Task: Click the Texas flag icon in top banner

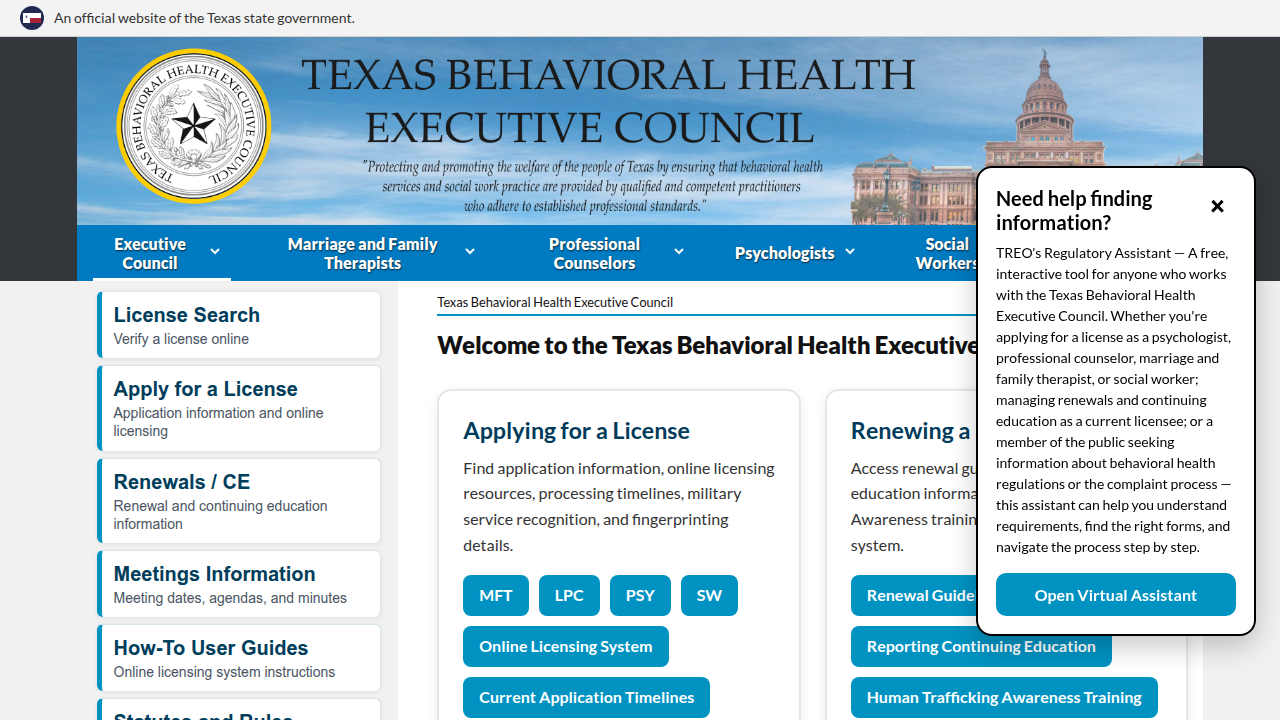Action: tap(32, 18)
